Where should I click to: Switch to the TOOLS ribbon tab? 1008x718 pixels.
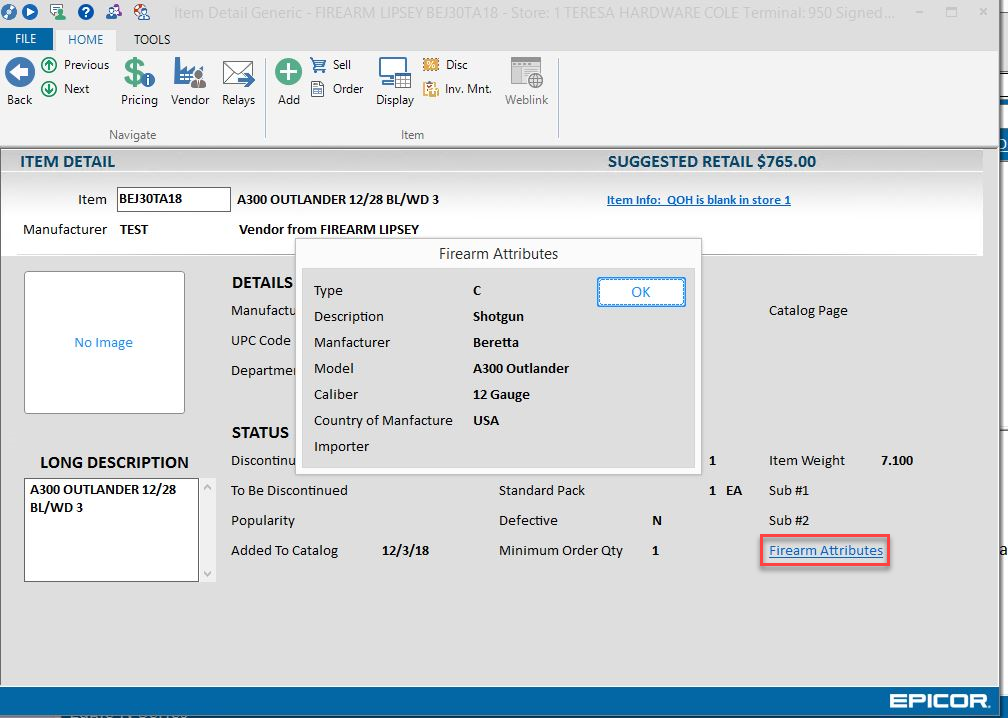(x=152, y=40)
